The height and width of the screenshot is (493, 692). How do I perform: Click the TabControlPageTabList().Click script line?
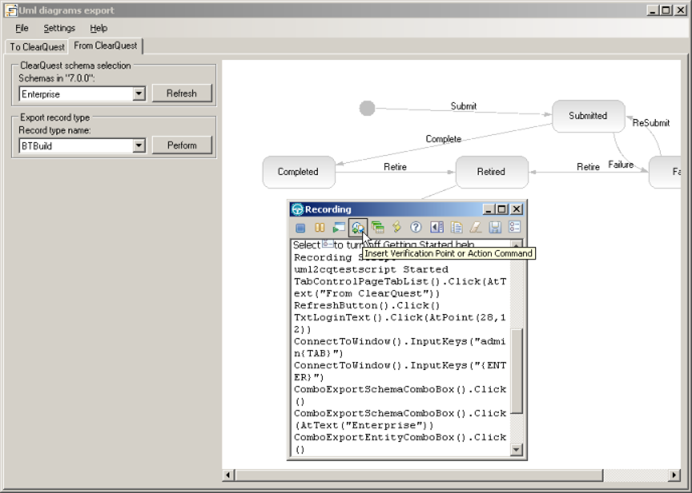[400, 287]
